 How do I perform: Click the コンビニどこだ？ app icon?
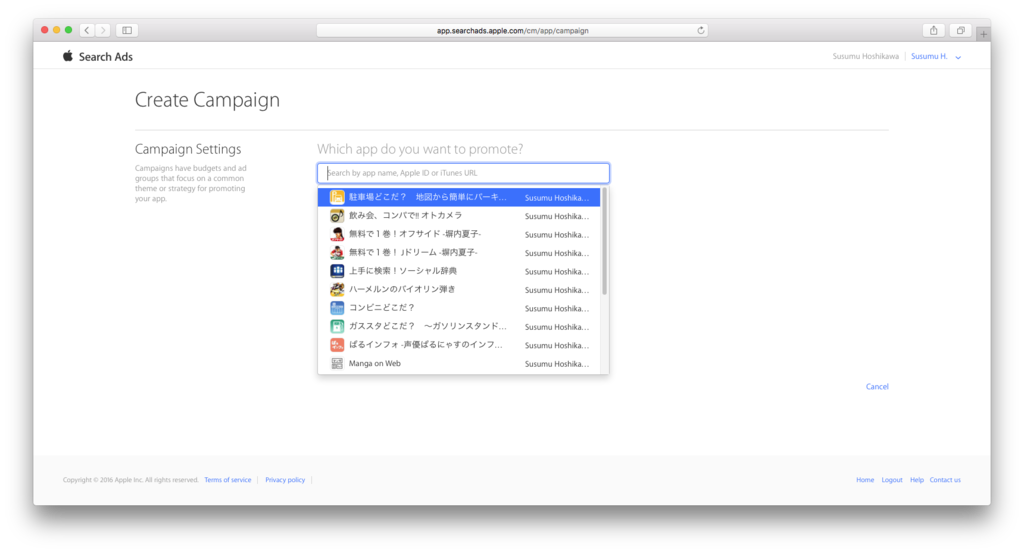[x=337, y=308]
